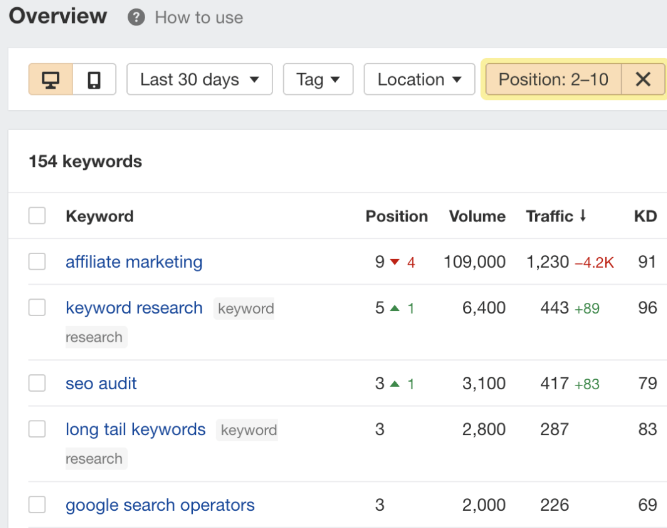Sort by the Volume column header
The image size is (667, 528).
tap(477, 216)
